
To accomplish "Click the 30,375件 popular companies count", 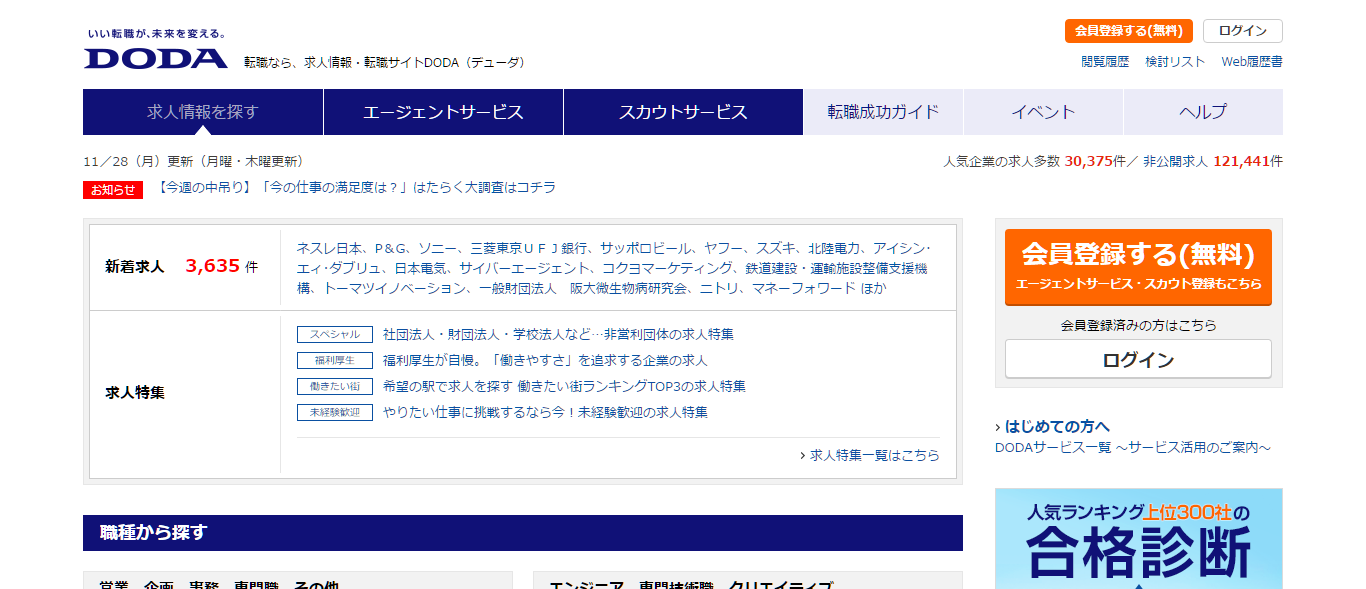I will [1095, 161].
